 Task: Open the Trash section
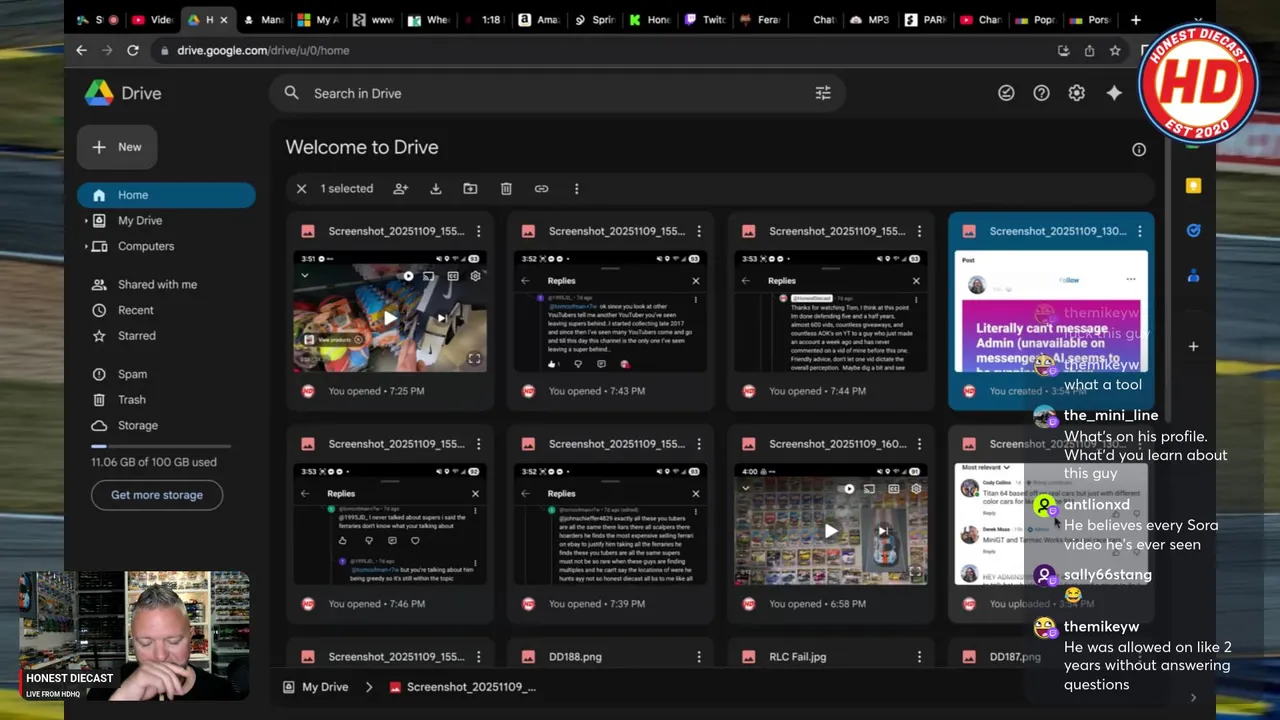(132, 399)
